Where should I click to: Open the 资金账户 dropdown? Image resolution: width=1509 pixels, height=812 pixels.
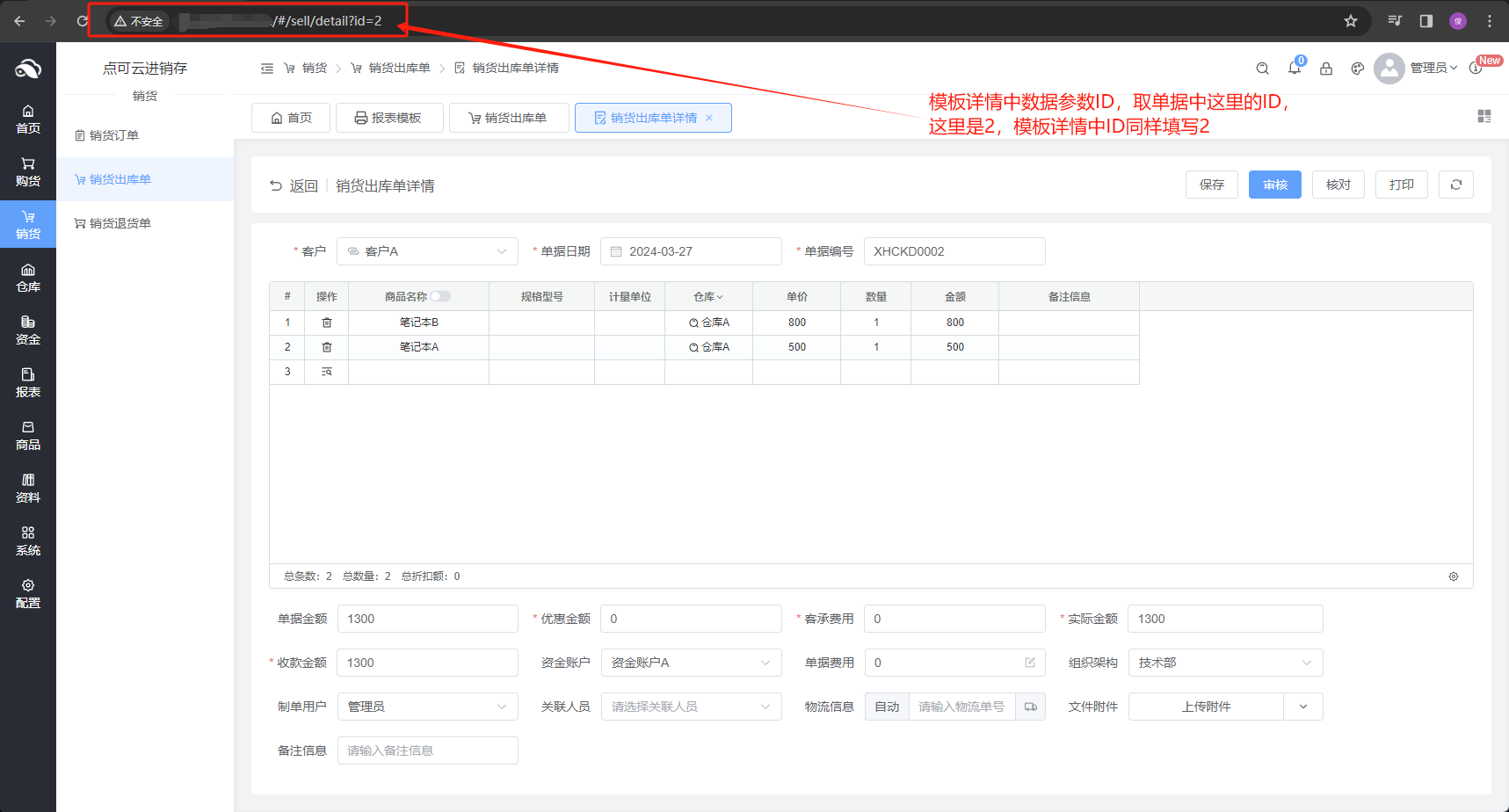[692, 663]
